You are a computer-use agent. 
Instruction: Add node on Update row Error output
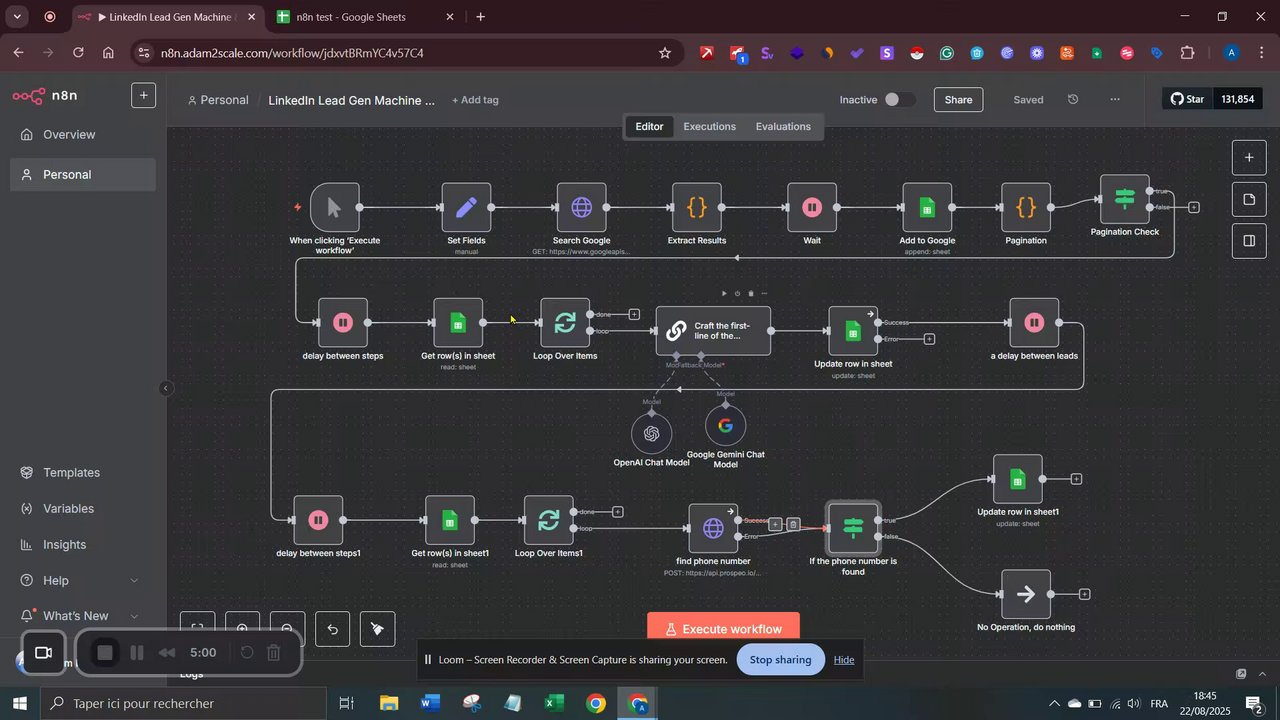tap(929, 339)
